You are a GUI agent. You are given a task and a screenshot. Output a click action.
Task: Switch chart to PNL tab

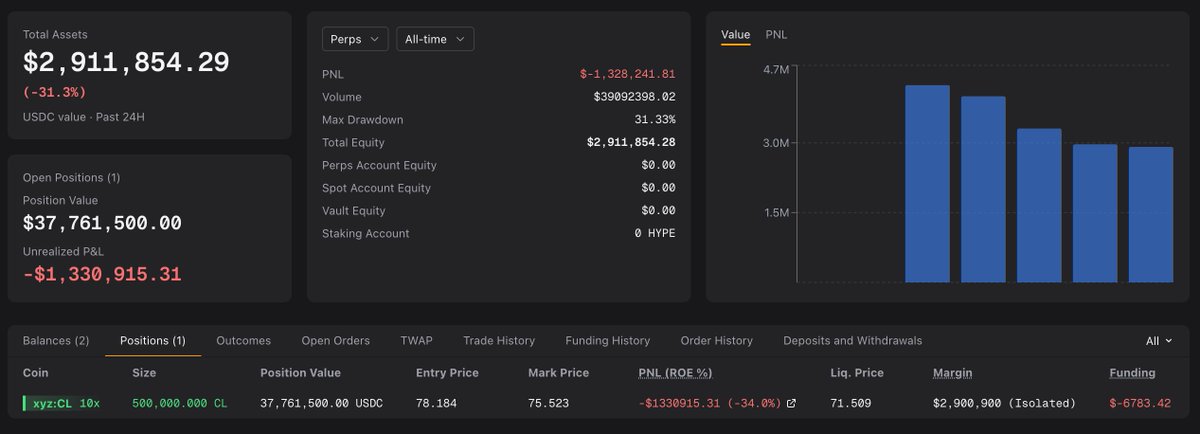(x=776, y=35)
